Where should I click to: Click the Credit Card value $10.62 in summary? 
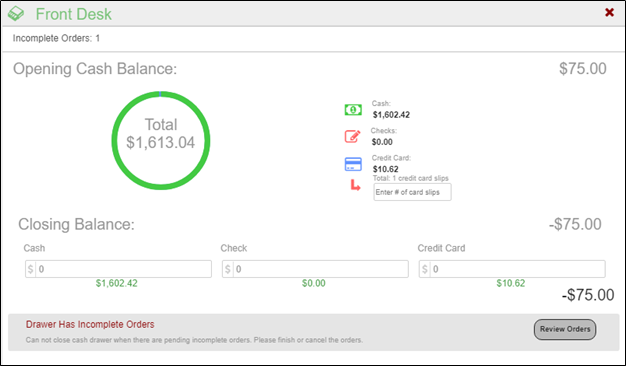(x=385, y=169)
